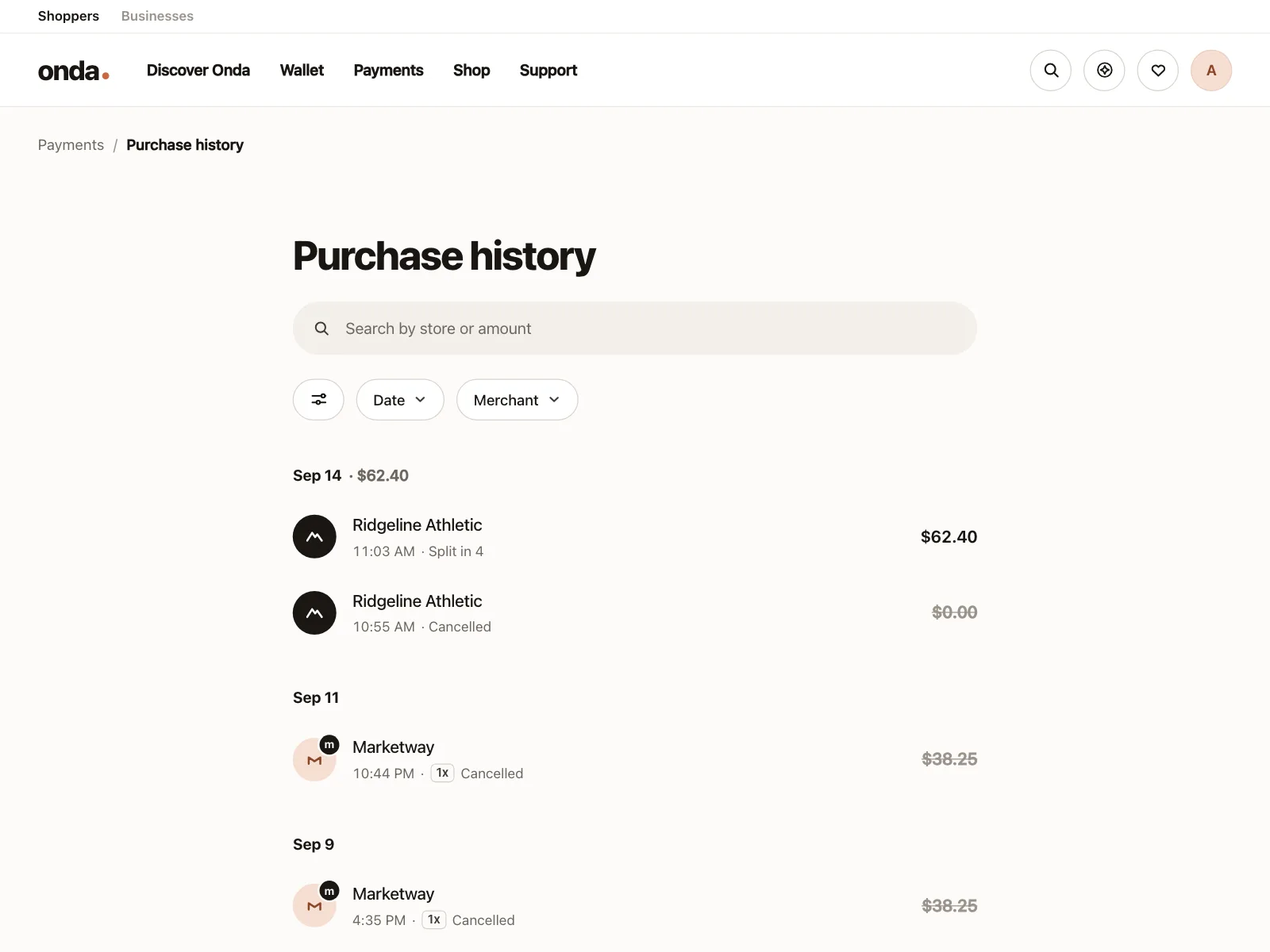The image size is (1270, 952).
Task: Go to Payments breadcrumb link
Action: click(x=71, y=145)
